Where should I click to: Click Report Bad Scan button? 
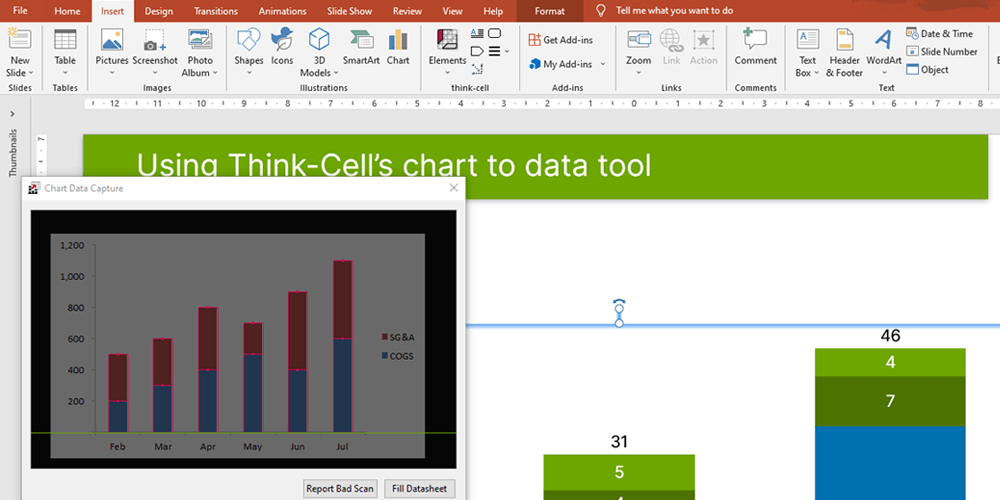click(340, 489)
